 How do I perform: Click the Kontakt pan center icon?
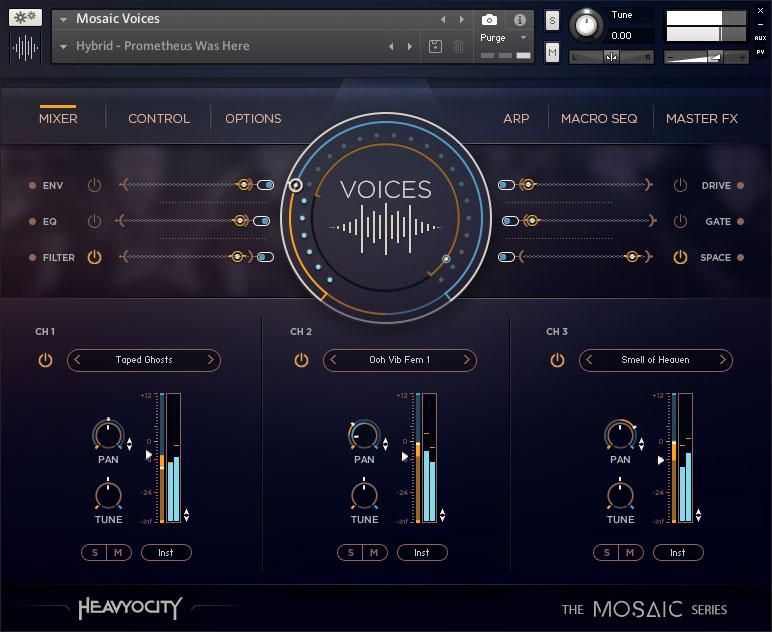(x=611, y=57)
